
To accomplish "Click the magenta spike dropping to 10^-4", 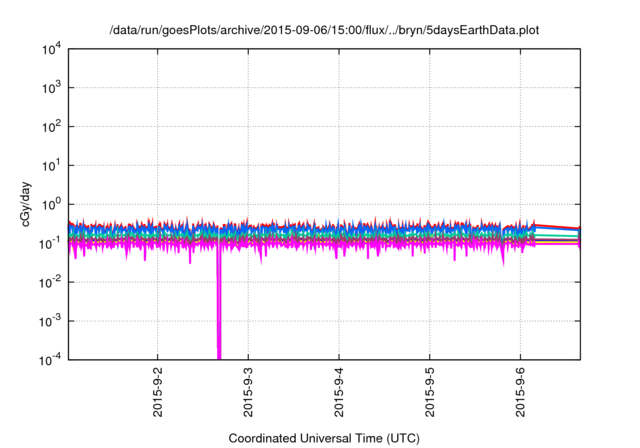I will 219,302.
